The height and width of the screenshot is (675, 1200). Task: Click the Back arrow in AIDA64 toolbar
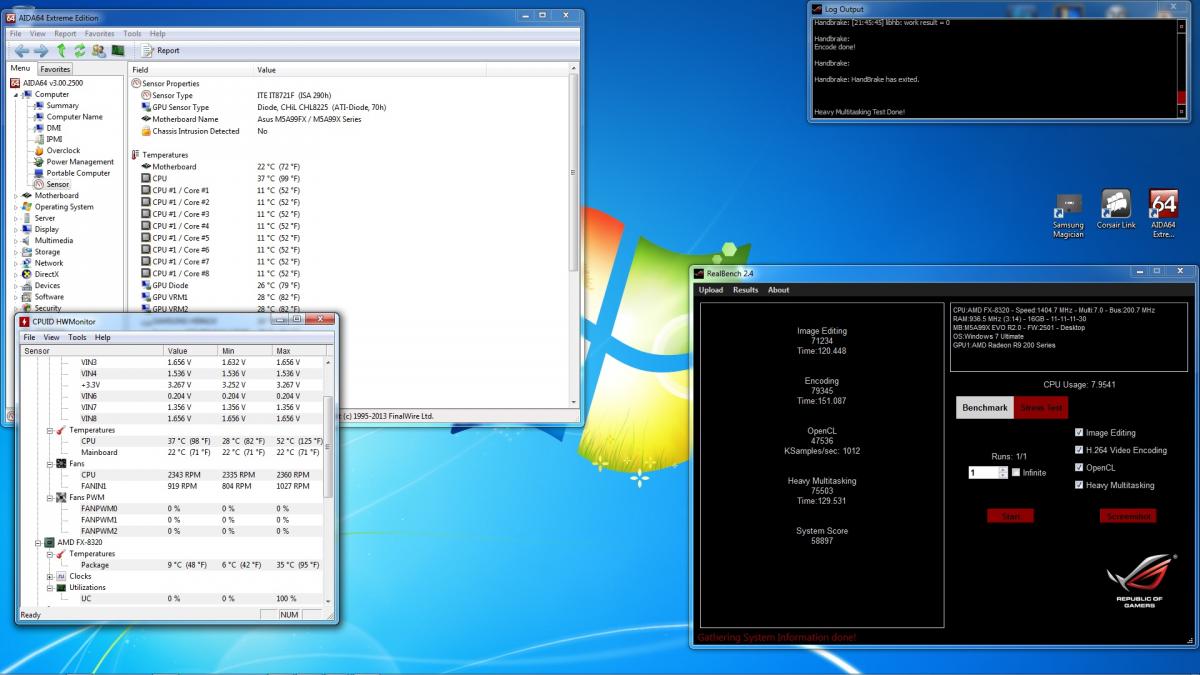22,50
